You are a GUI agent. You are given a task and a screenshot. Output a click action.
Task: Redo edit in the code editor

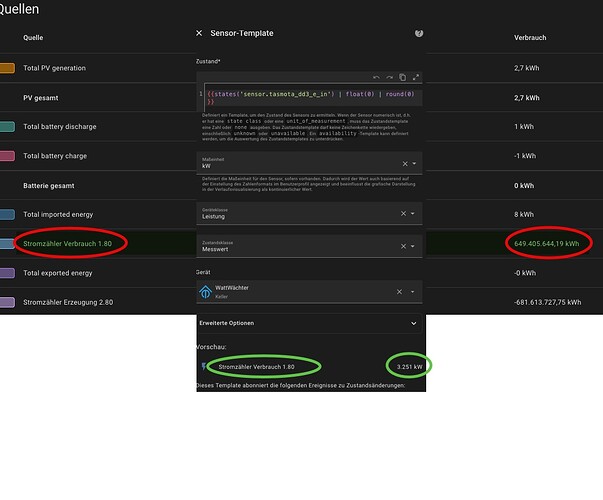[x=390, y=77]
